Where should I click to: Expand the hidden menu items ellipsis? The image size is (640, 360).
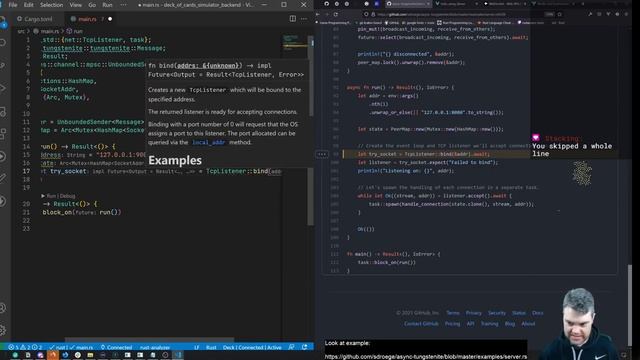[123, 5]
